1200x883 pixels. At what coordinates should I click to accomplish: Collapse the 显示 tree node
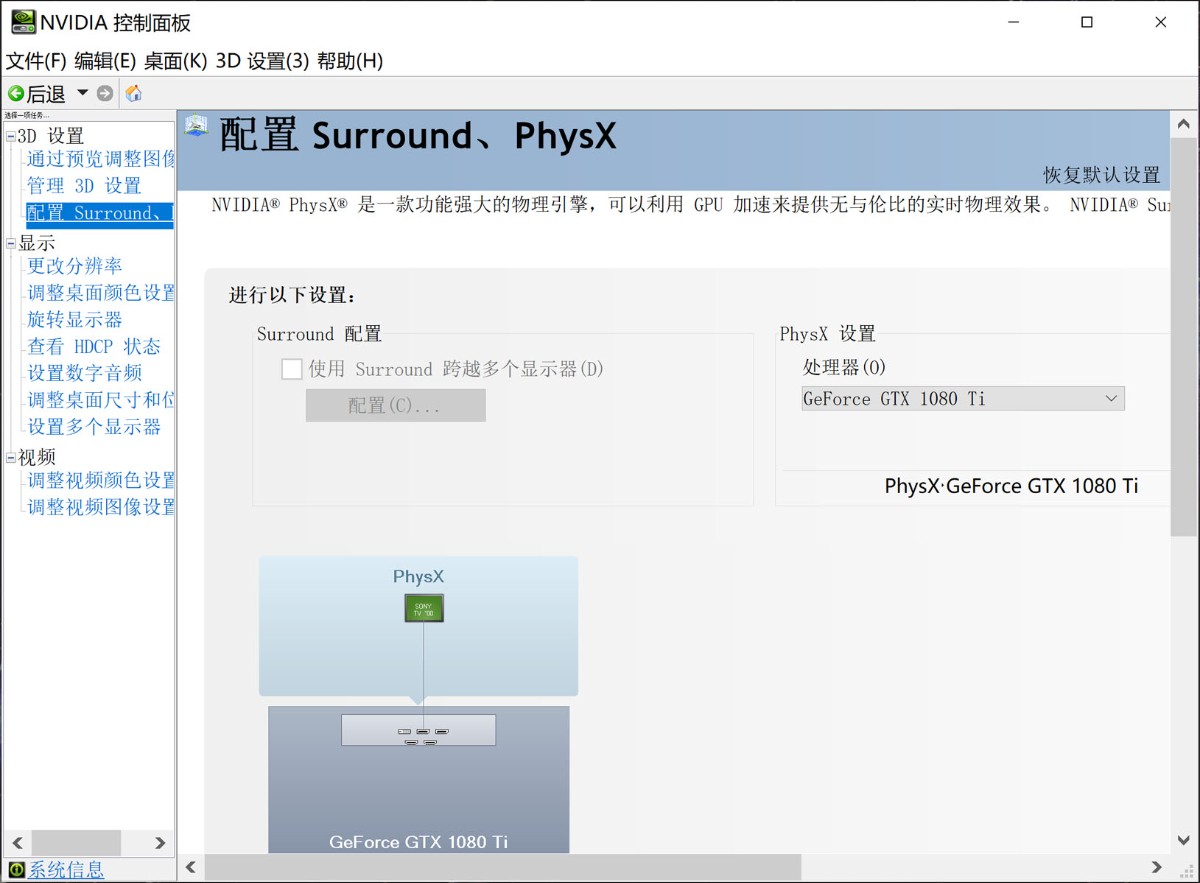point(11,243)
